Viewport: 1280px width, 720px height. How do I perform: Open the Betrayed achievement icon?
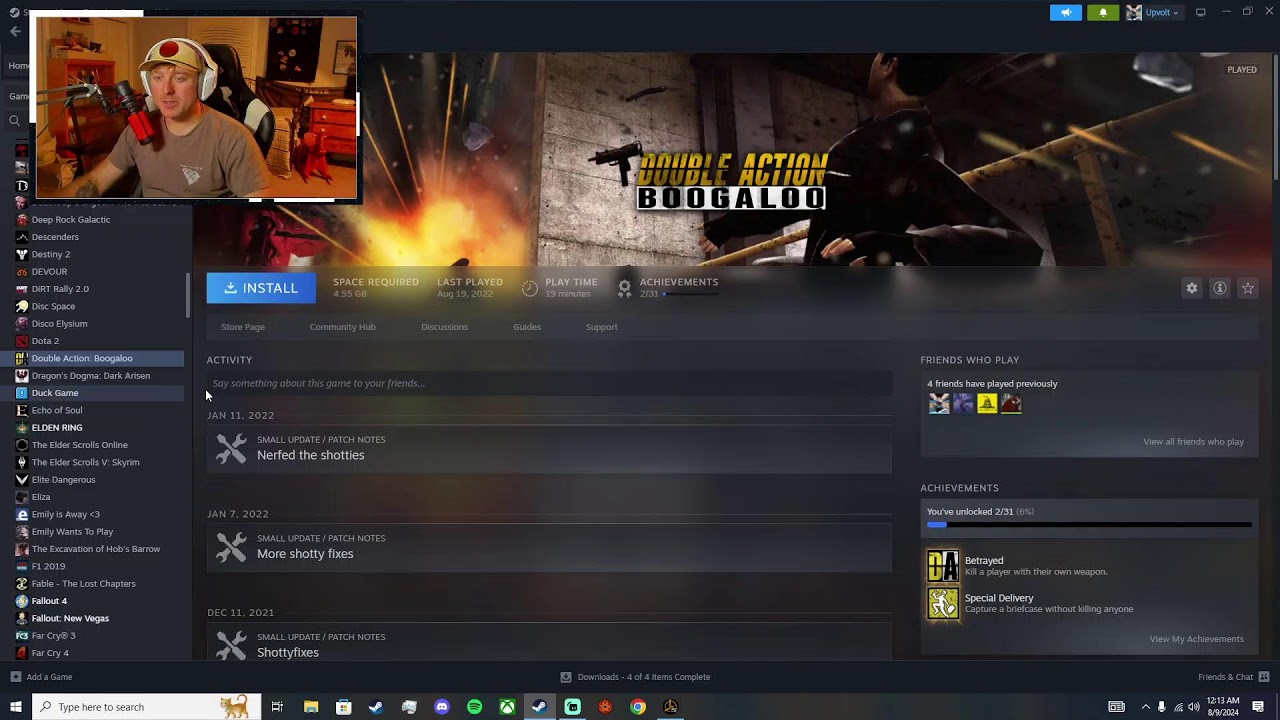(943, 566)
